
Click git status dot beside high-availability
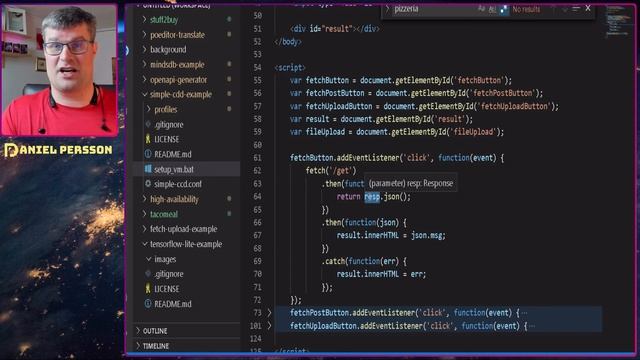coord(229,199)
